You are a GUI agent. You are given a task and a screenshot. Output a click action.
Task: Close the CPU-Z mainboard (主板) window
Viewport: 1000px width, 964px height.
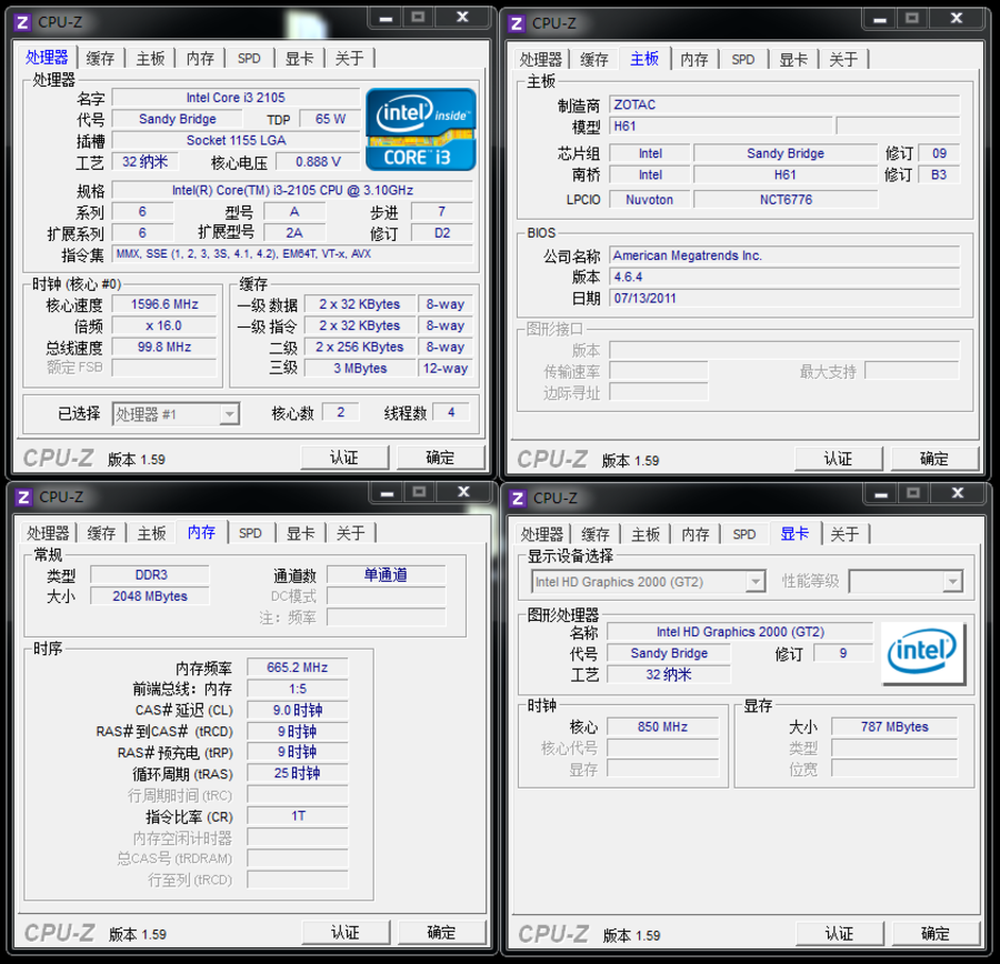(x=957, y=18)
